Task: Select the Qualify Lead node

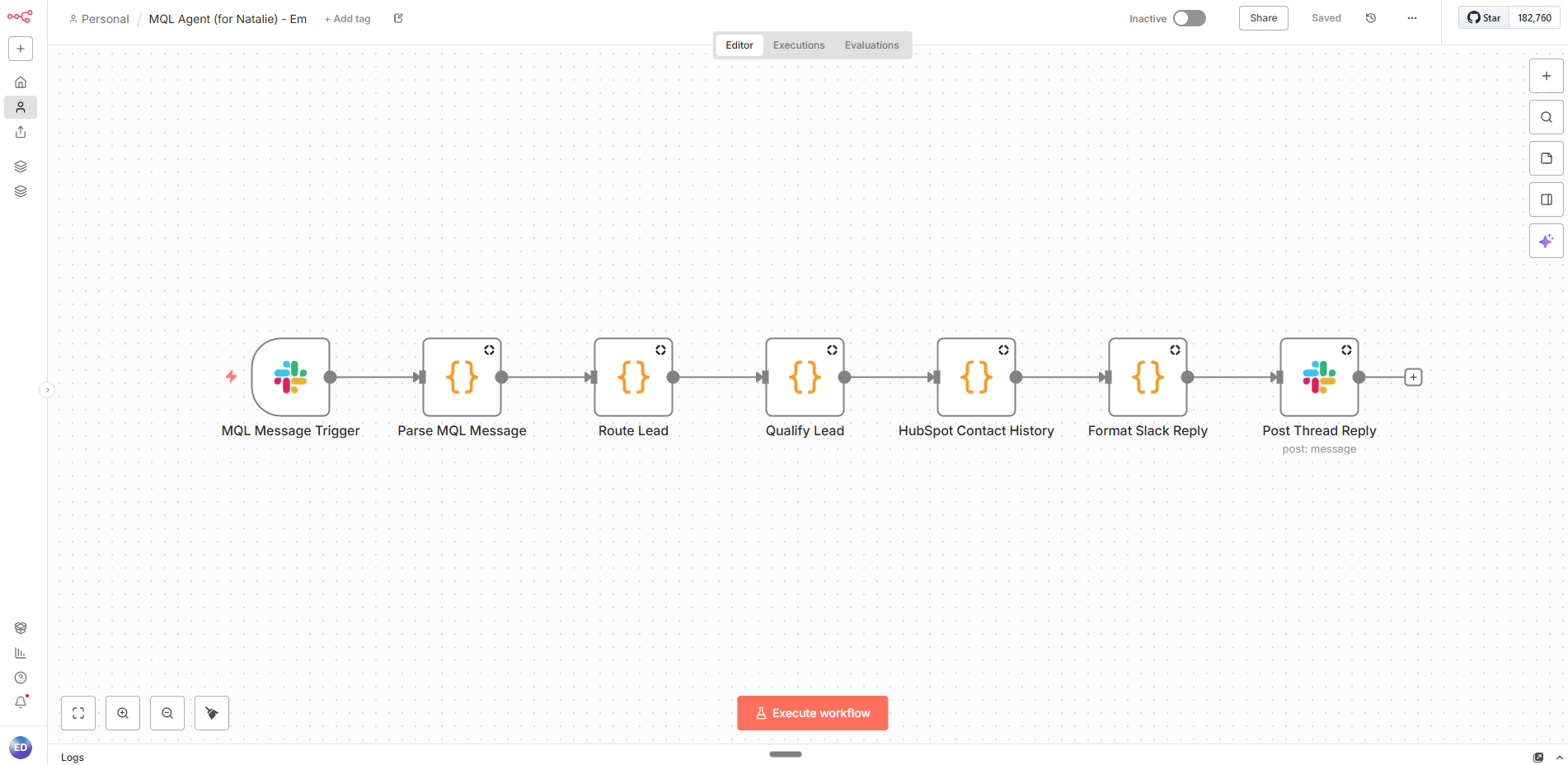Action: click(x=805, y=378)
